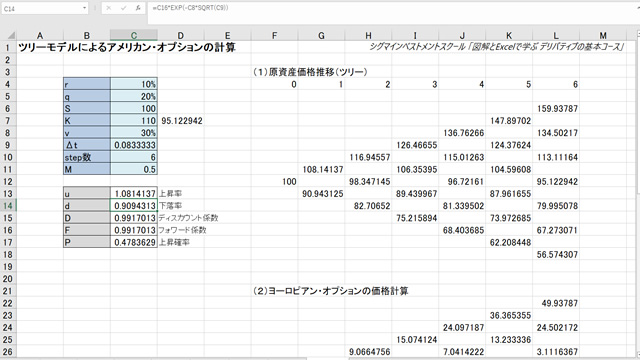The width and height of the screenshot is (640, 360).
Task: Click cell D7 containing 95.122942
Action: click(x=181, y=121)
